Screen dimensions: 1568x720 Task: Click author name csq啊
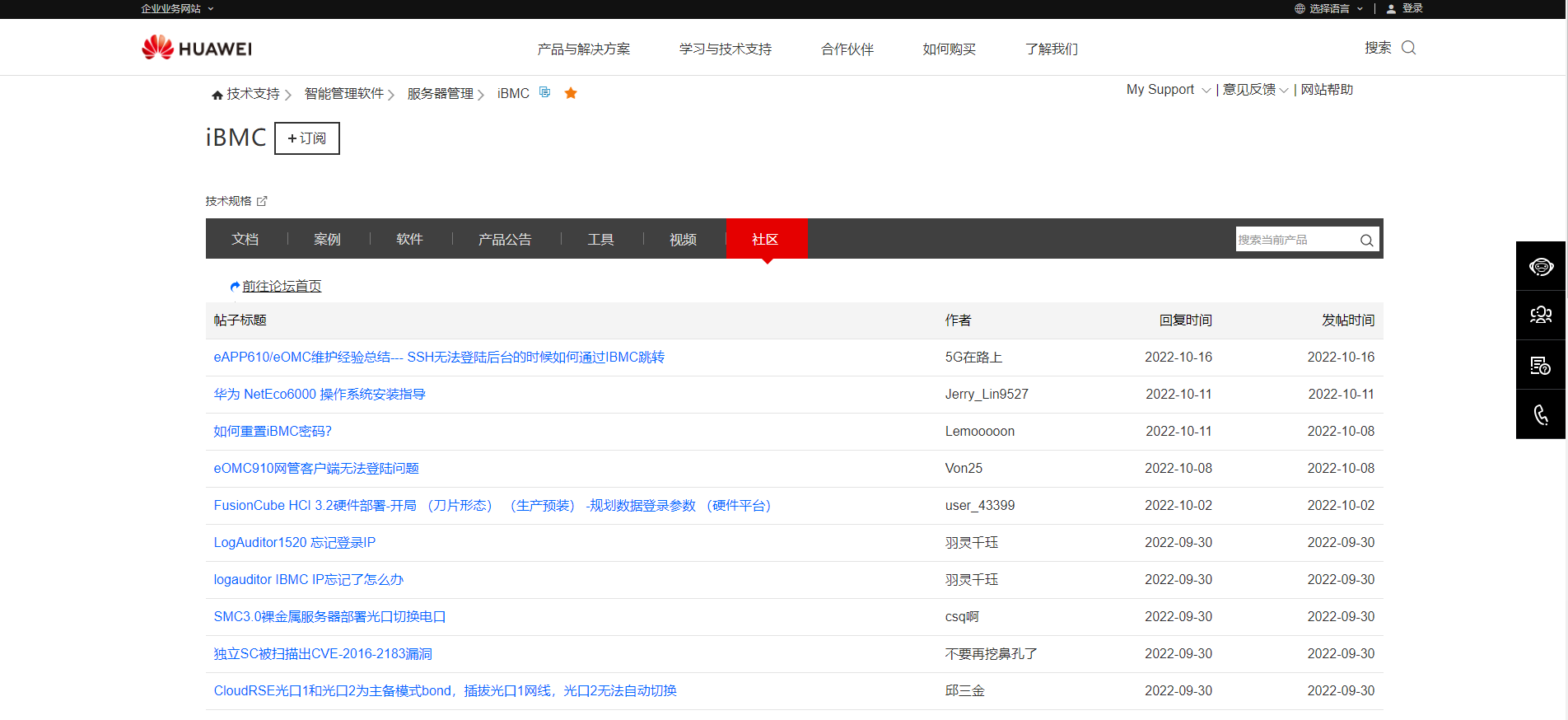pos(962,617)
